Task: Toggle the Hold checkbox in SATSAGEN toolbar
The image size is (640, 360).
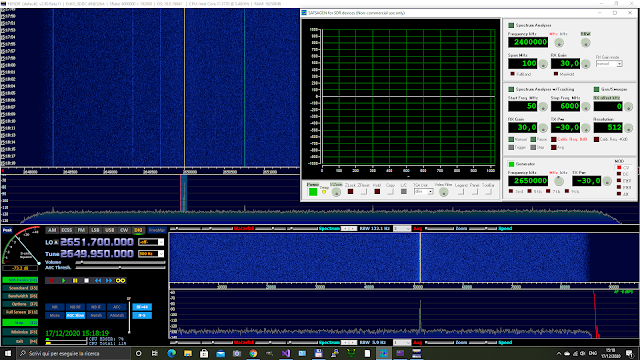Action: pos(377,191)
